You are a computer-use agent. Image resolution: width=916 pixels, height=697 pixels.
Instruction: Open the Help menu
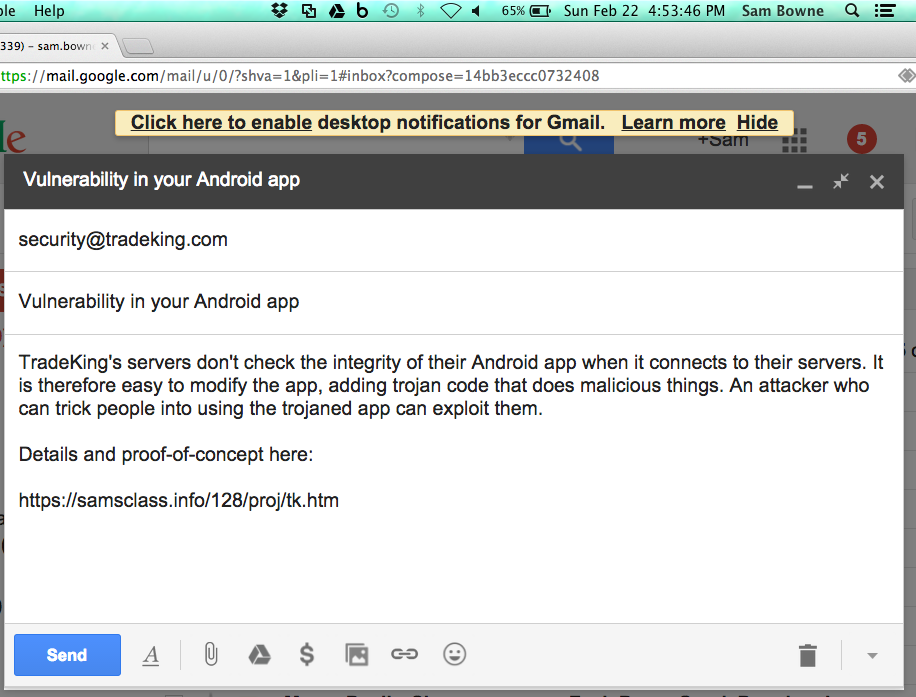[x=49, y=11]
